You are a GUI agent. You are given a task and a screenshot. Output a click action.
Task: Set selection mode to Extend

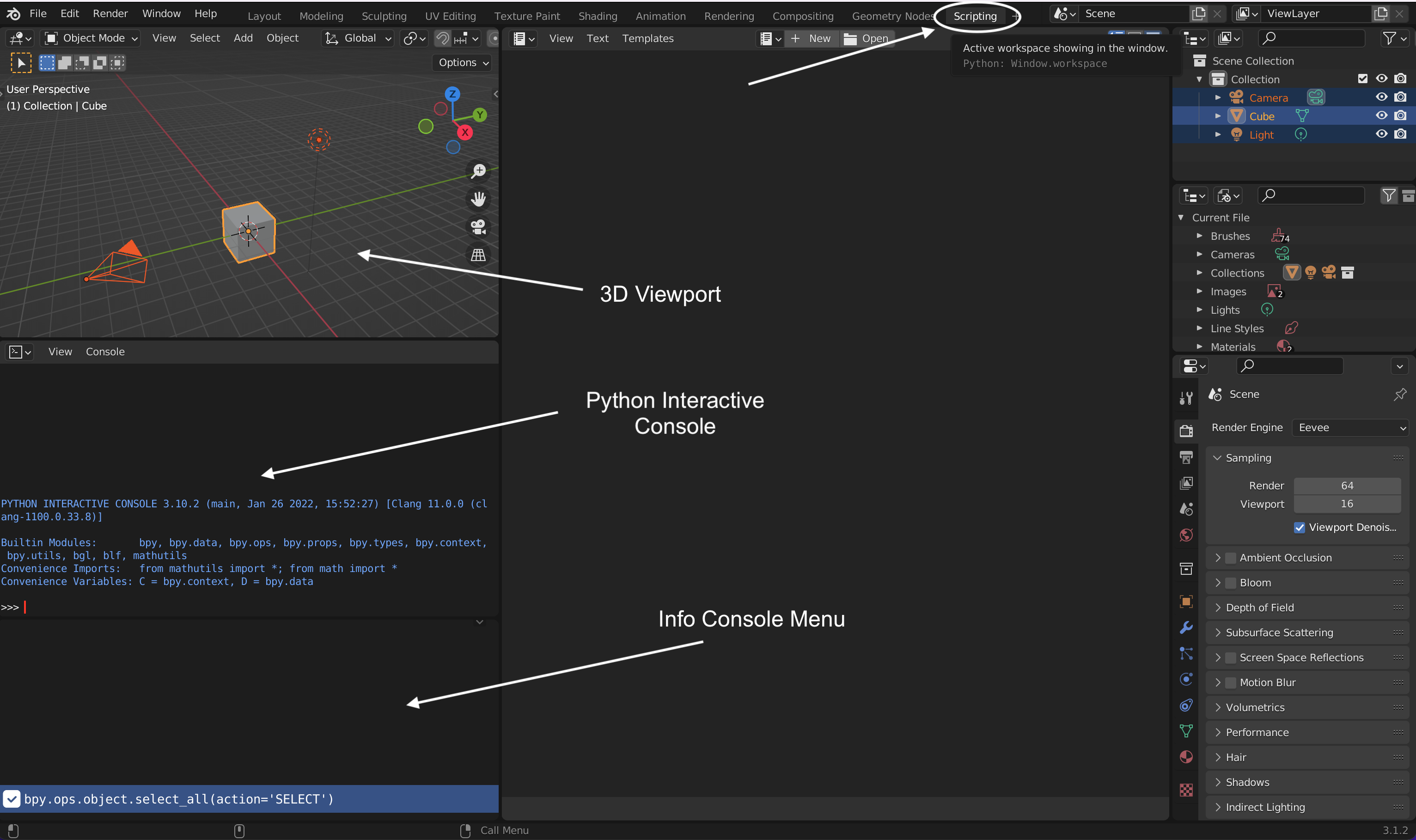65,63
